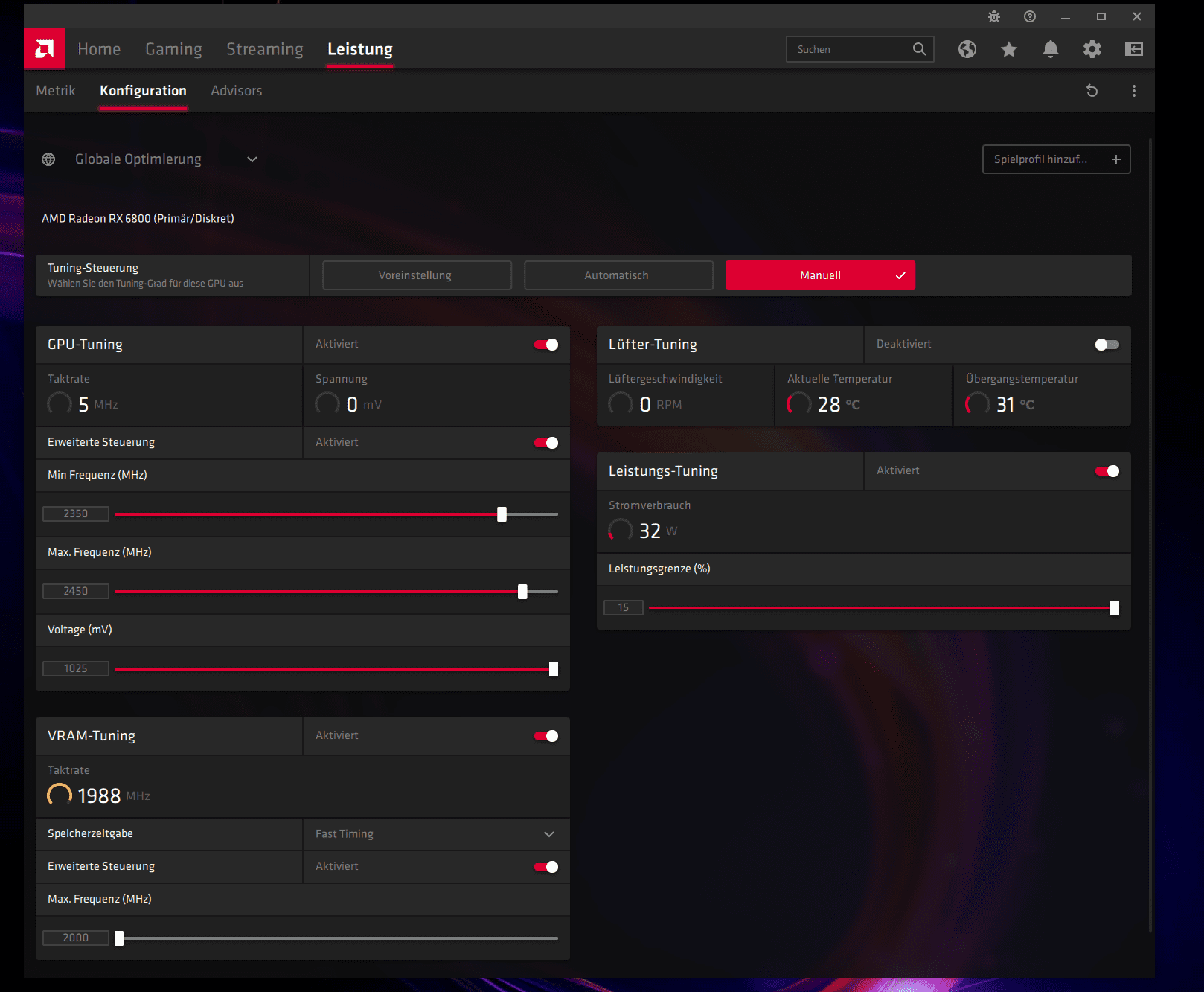1204x992 pixels.
Task: Open favorites star icon
Action: coord(1009,49)
